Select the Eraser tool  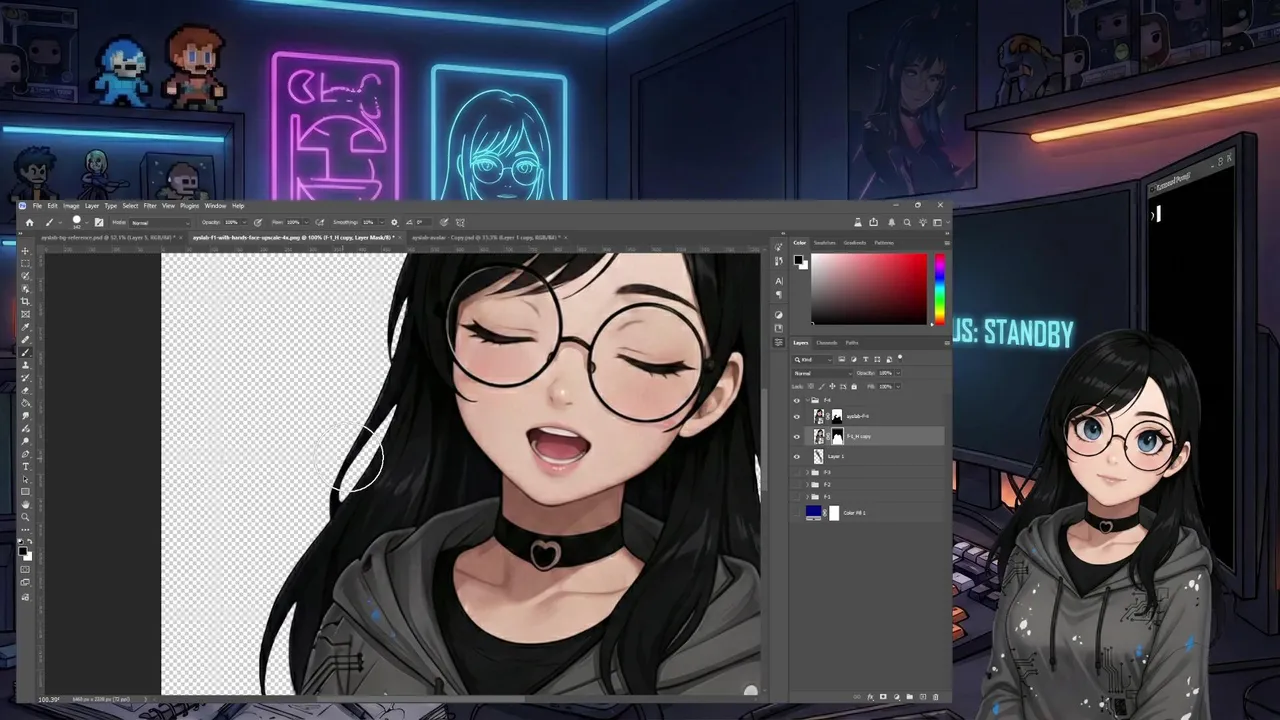click(x=26, y=391)
